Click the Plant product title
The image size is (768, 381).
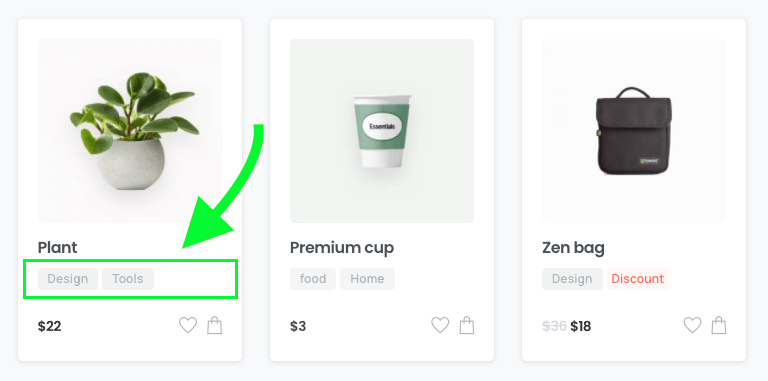point(57,247)
